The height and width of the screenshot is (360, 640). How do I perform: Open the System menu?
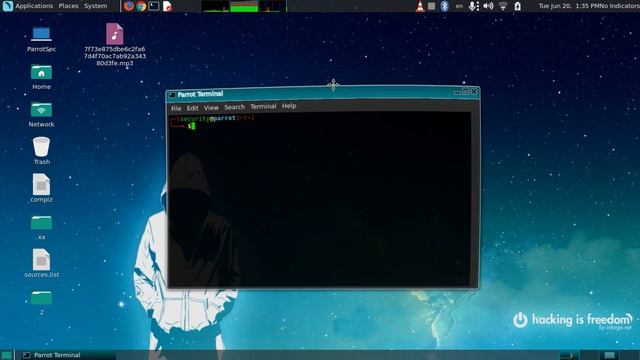96,6
